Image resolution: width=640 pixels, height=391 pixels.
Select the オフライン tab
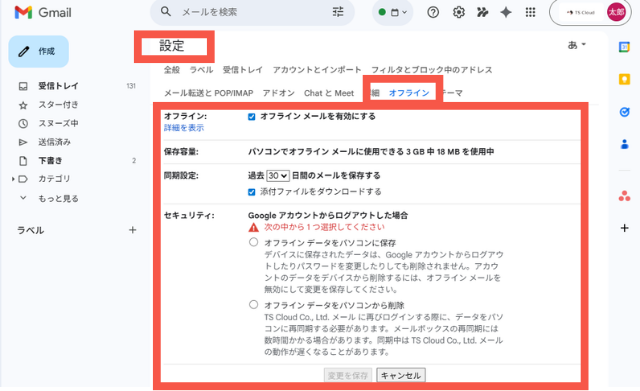(x=409, y=93)
